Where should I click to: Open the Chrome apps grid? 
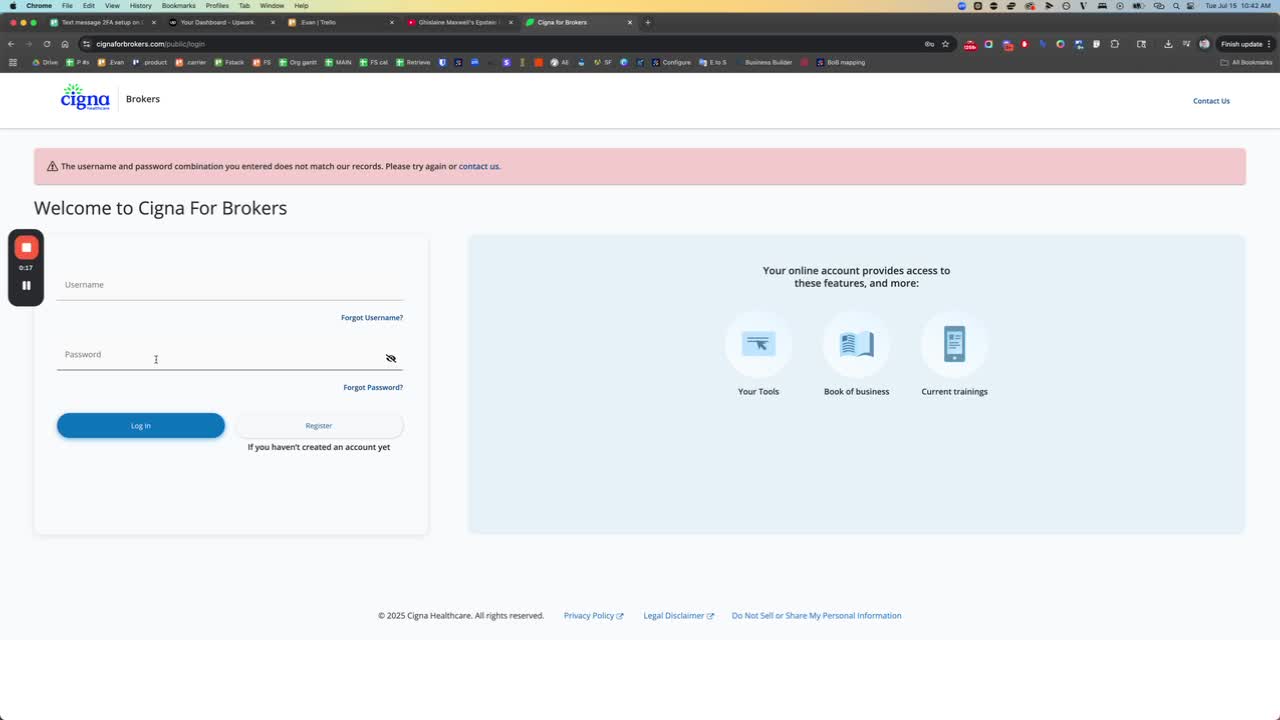(12, 62)
